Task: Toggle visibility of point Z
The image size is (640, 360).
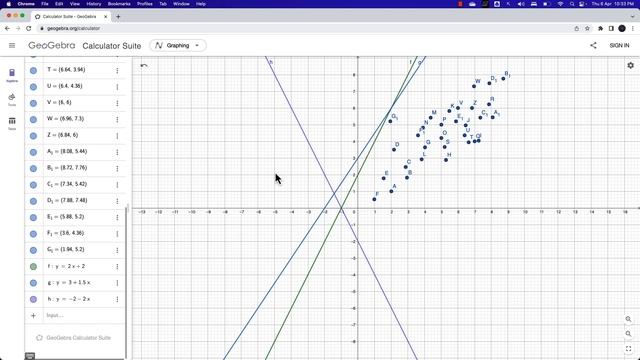Action: [33, 136]
